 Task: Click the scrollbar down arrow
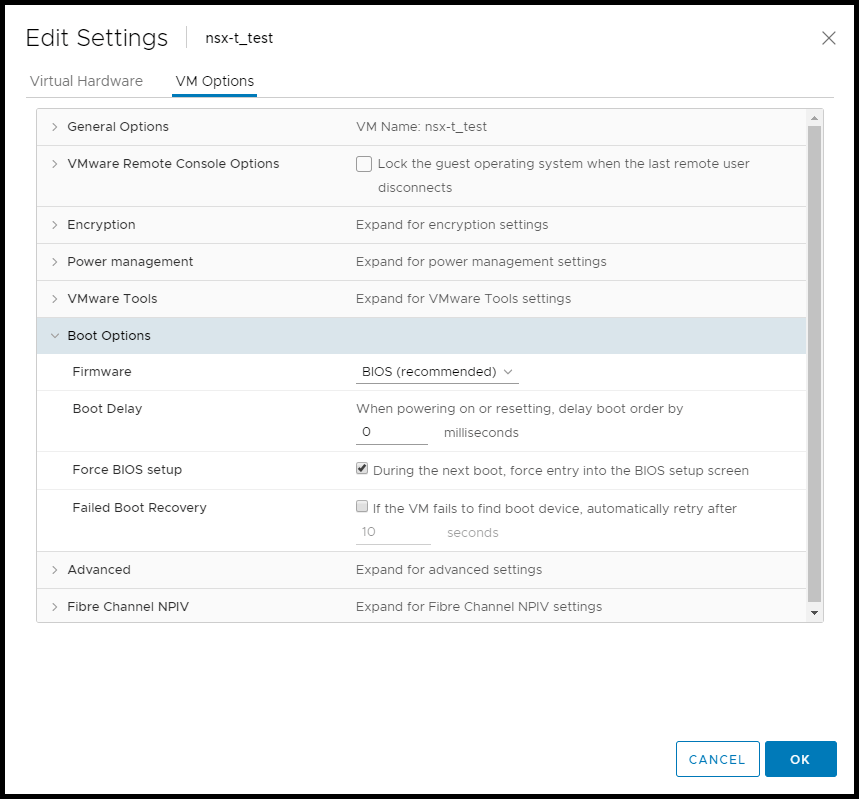[x=814, y=612]
